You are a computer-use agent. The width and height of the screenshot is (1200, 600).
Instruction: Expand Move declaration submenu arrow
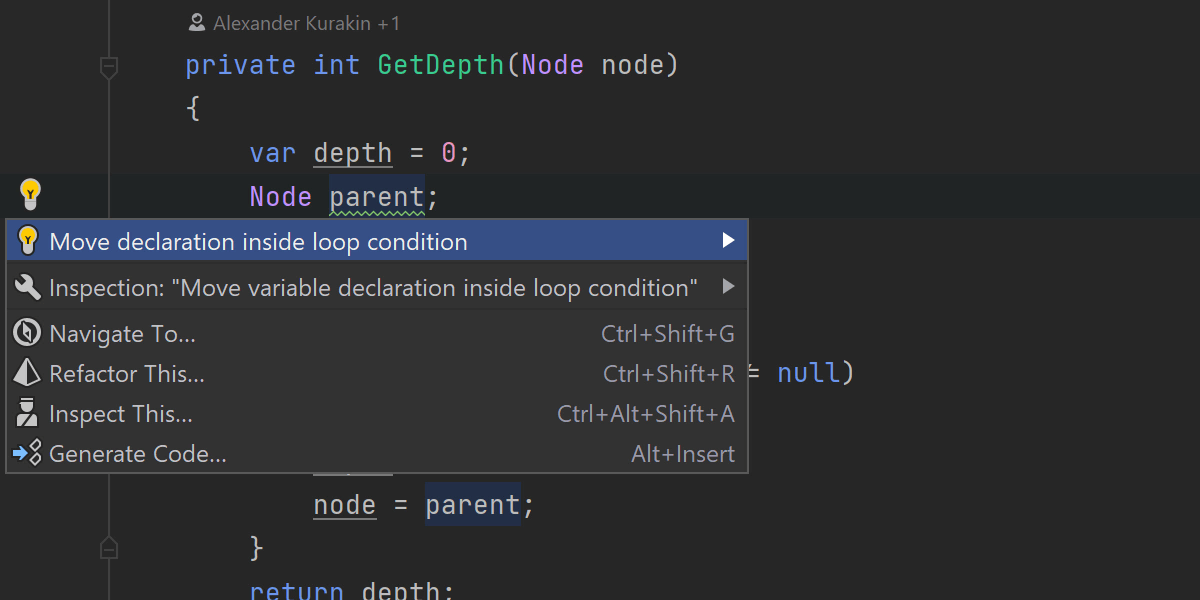click(x=728, y=241)
